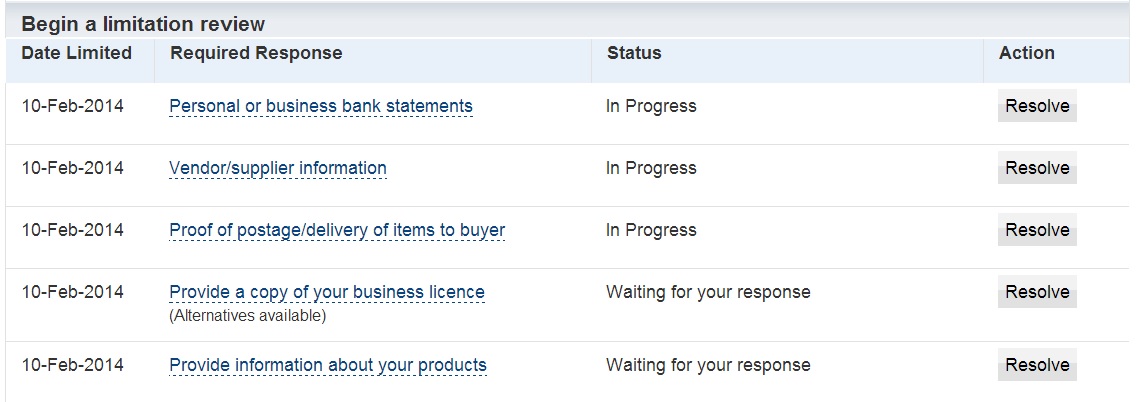This screenshot has height=402, width=1141.
Task: Click Resolve next to Vendor/supplier information
Action: tap(1037, 168)
